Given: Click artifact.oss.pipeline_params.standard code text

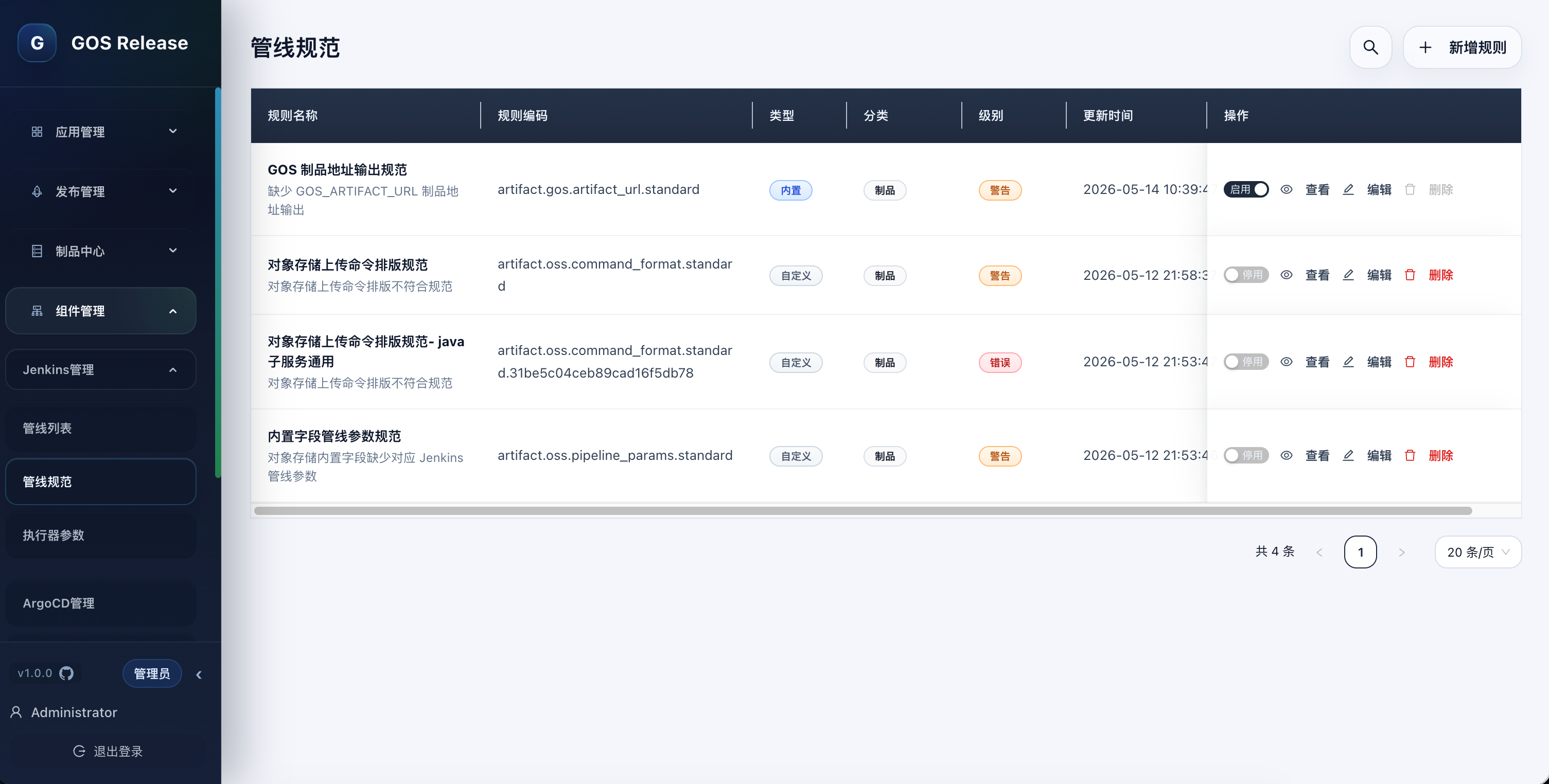Looking at the screenshot, I should coord(615,455).
